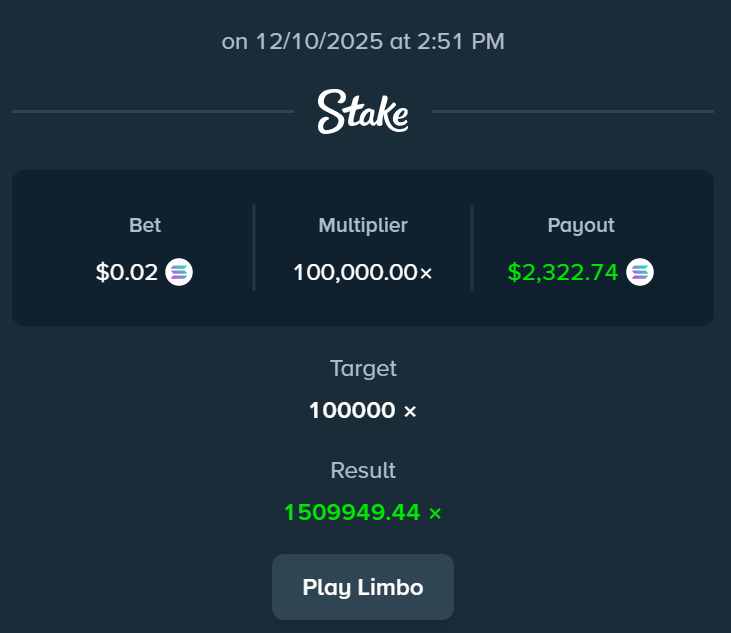This screenshot has width=731, height=633.
Task: Click the 100,000.00× multiplier value
Action: (x=363, y=272)
